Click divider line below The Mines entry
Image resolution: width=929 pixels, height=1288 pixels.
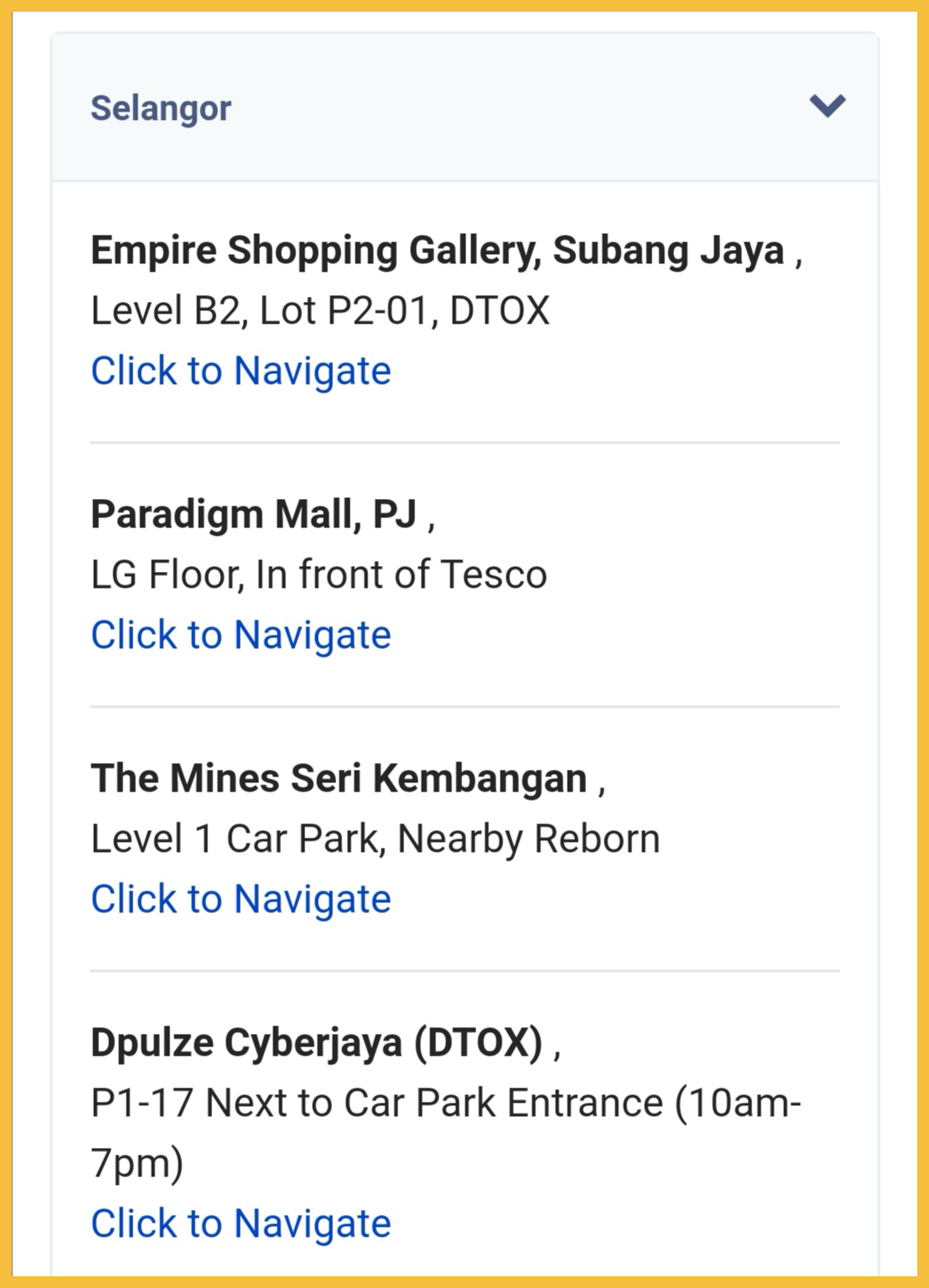click(x=464, y=971)
